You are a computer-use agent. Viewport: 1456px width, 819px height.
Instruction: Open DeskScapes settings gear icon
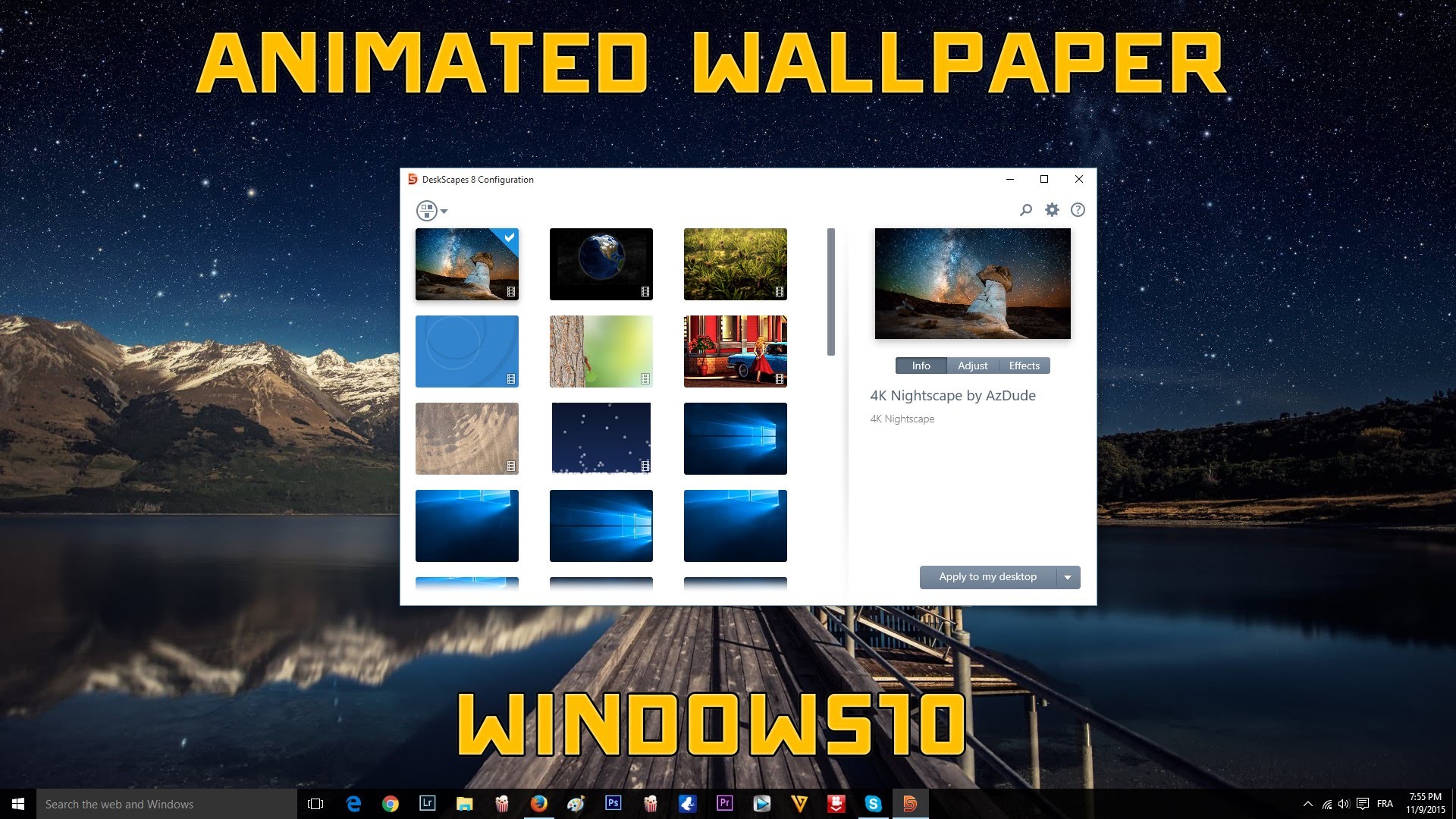pyautogui.click(x=1053, y=210)
